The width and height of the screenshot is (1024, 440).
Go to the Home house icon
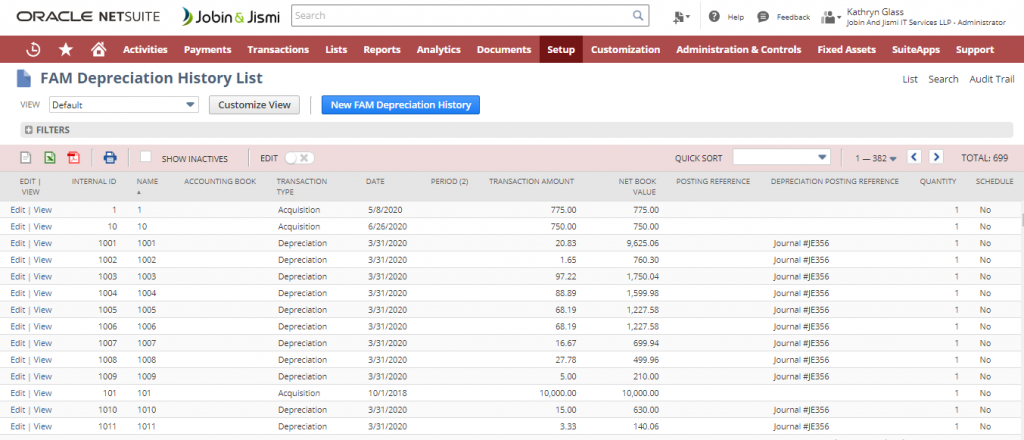[x=98, y=49]
